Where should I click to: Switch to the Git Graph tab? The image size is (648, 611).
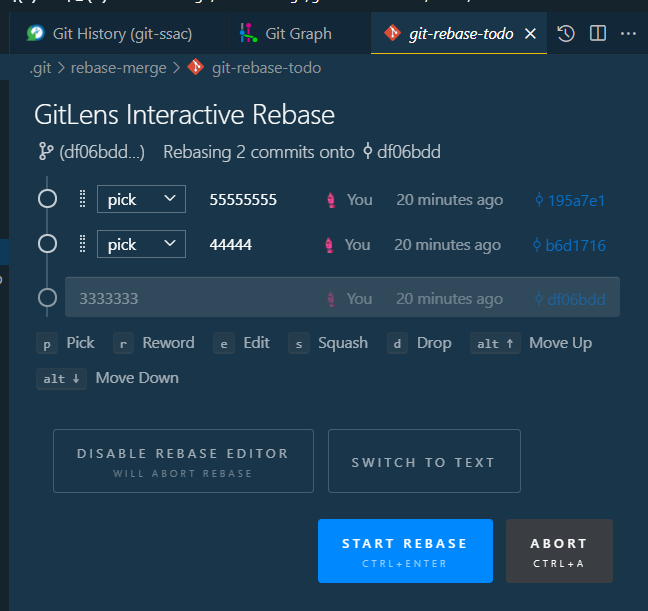coord(298,33)
